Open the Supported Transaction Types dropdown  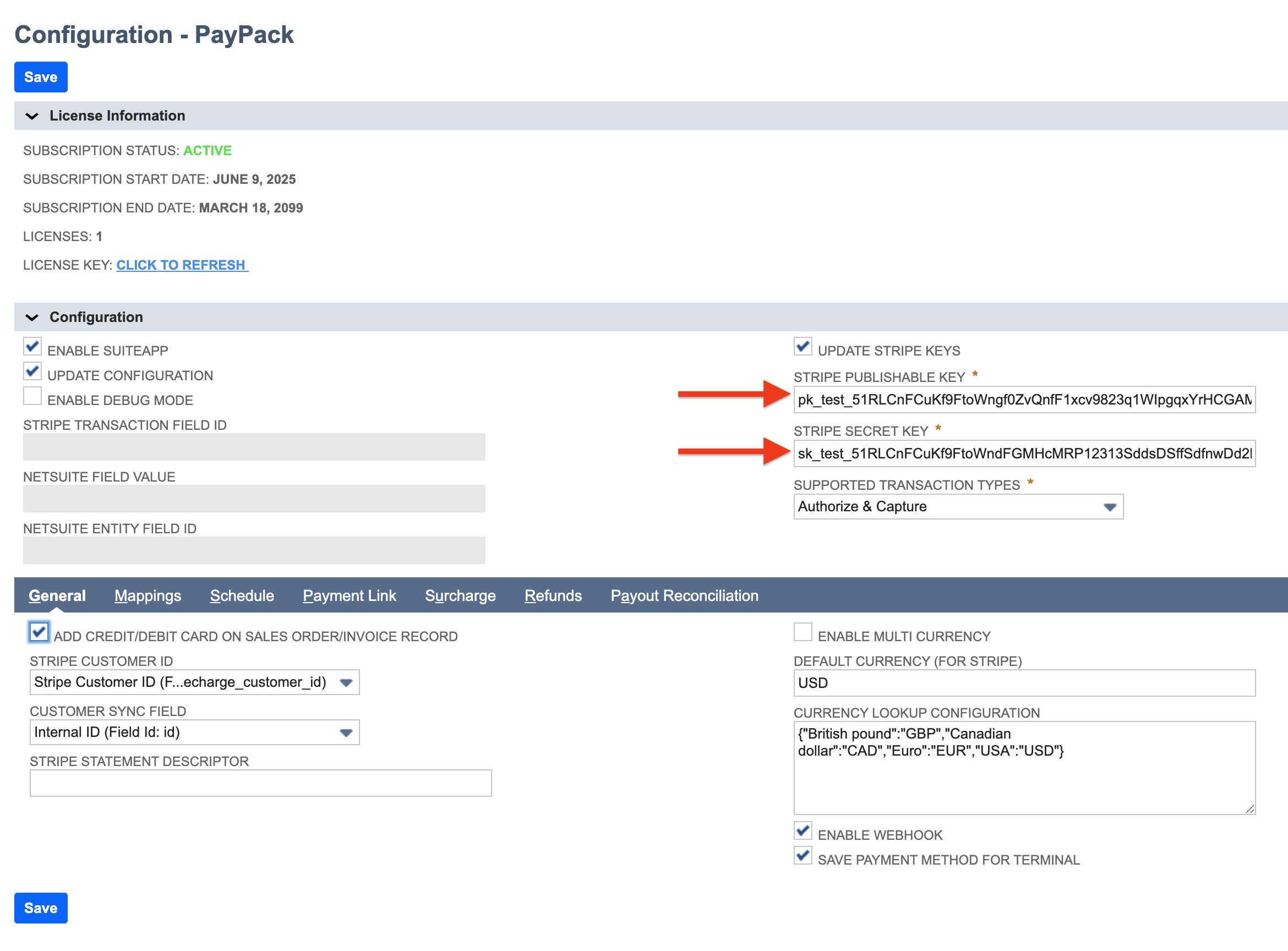pos(958,506)
